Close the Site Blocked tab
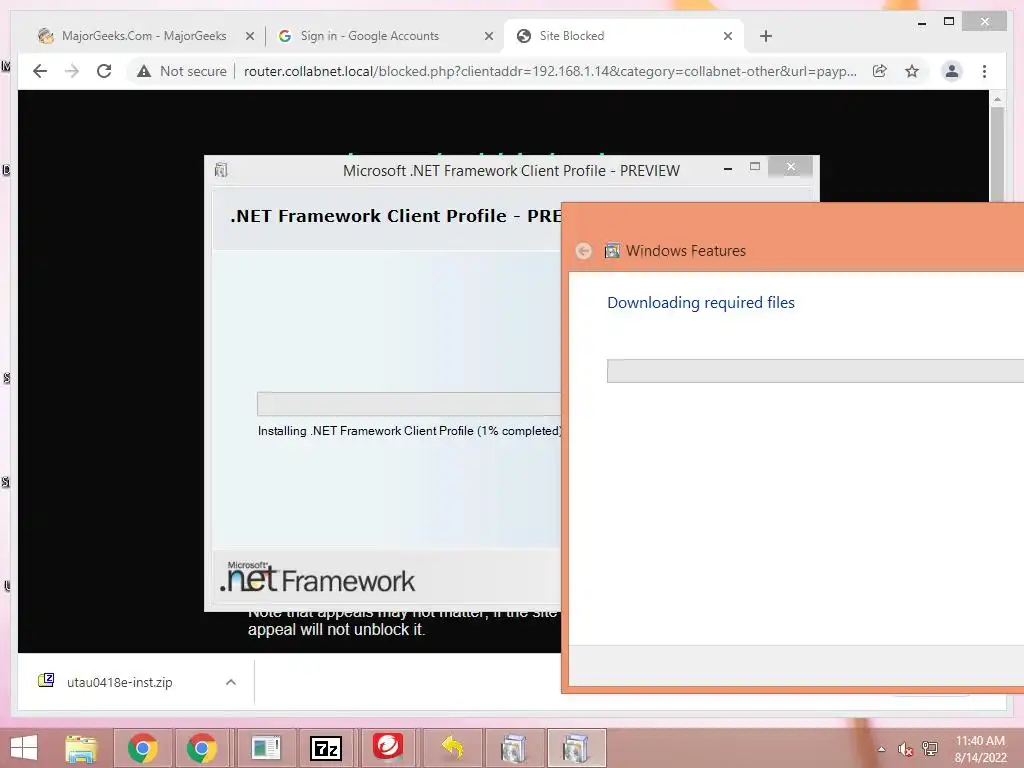The image size is (1024, 768). pos(728,37)
